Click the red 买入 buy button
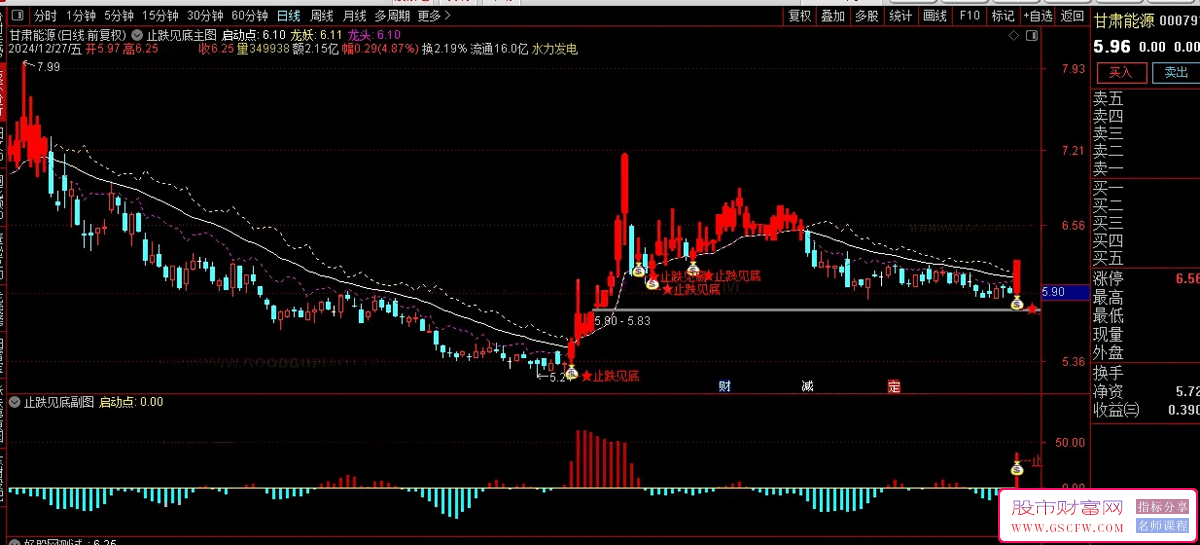The height and width of the screenshot is (545, 1200). (1121, 72)
